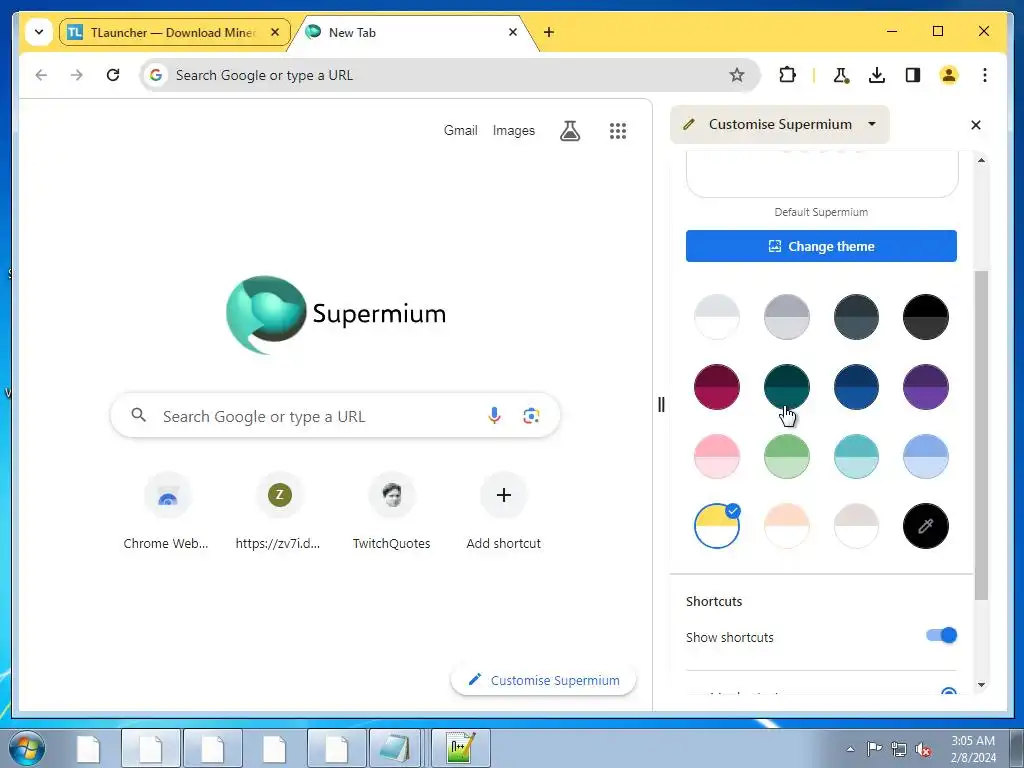Pick the aqua turquoise colour swatch
The height and width of the screenshot is (768, 1024).
click(x=856, y=456)
